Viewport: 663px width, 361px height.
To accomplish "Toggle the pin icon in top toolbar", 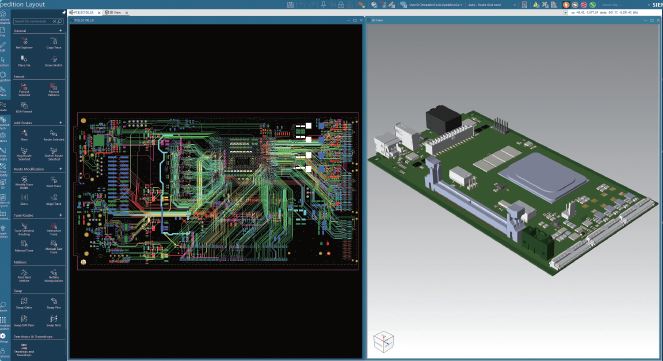I will (x=323, y=4).
